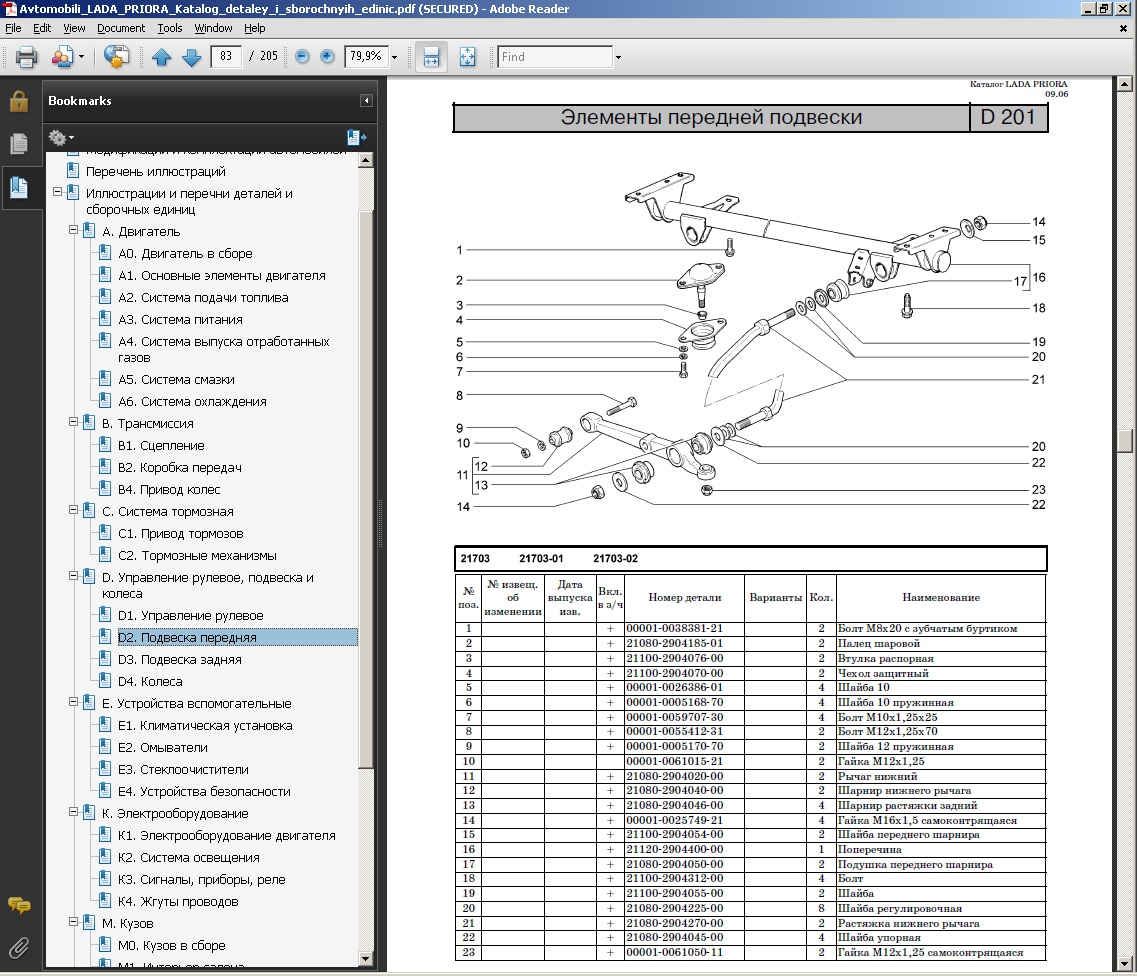Open the Tools menu
This screenshot has width=1137, height=976.
170,29
